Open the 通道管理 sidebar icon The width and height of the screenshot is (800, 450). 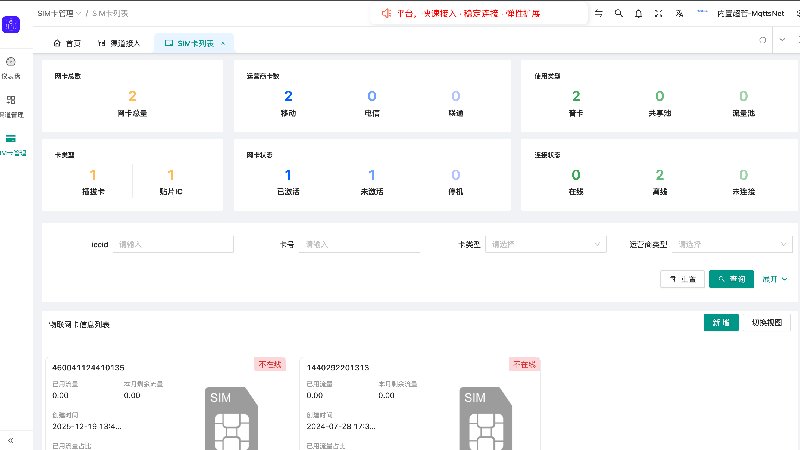coord(11,100)
